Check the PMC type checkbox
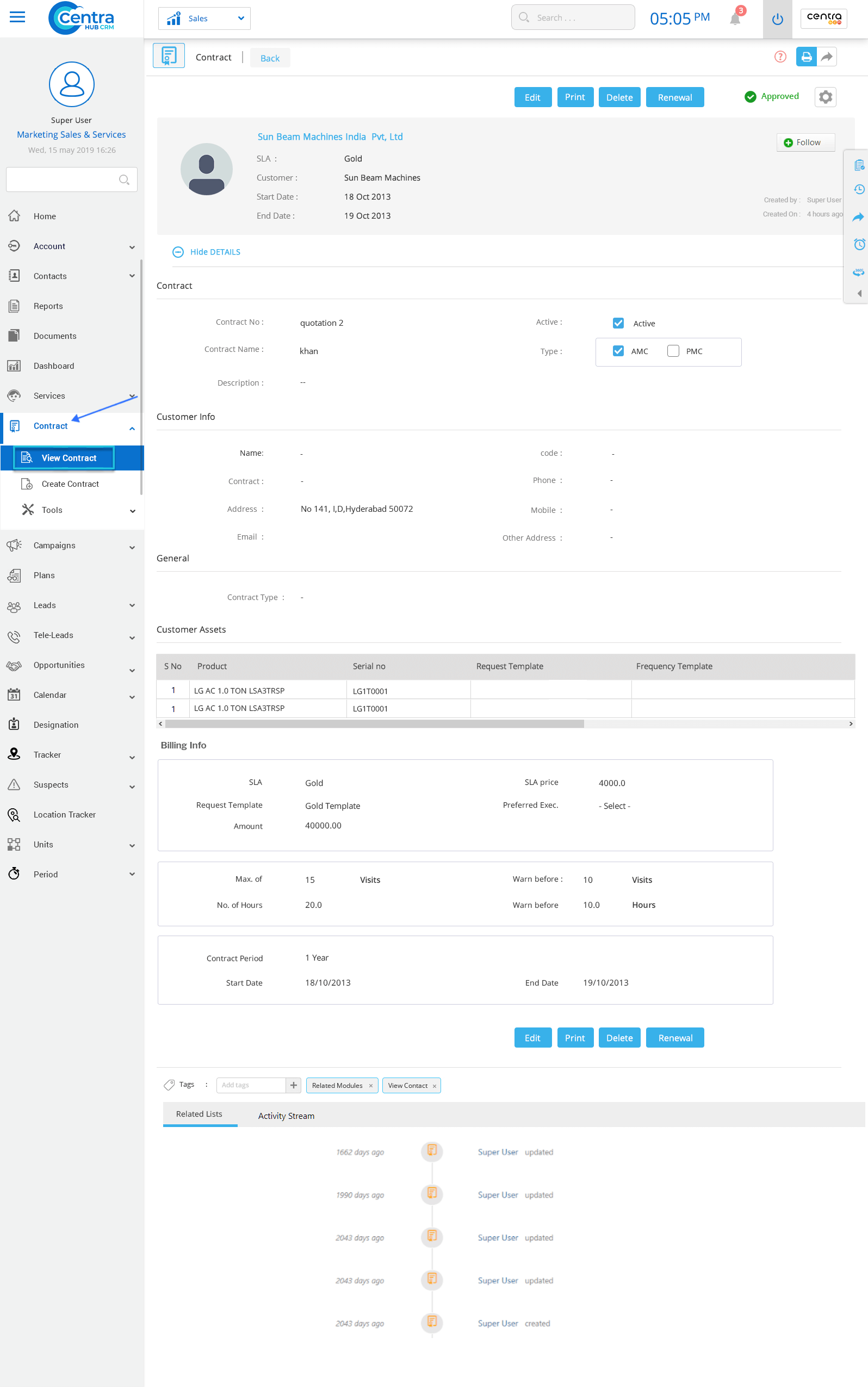The height and width of the screenshot is (1387, 868). point(673,351)
